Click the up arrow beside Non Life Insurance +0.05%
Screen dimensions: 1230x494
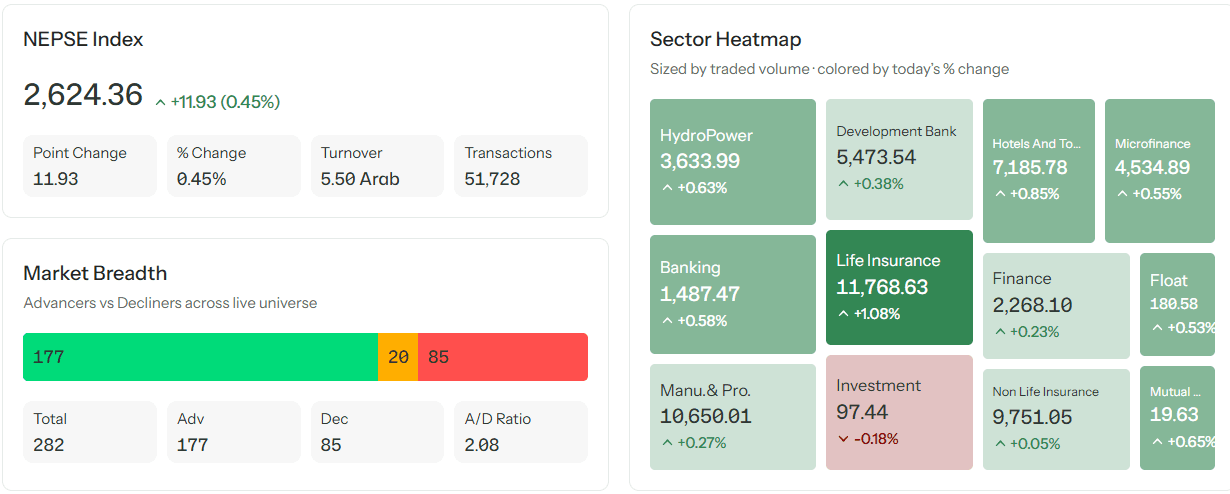[1000, 444]
